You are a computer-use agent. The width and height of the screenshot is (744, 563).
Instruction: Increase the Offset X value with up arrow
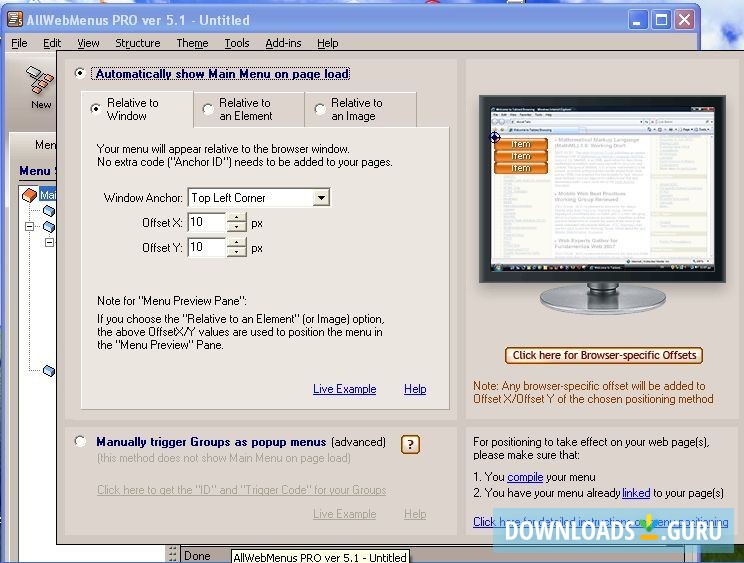click(236, 217)
